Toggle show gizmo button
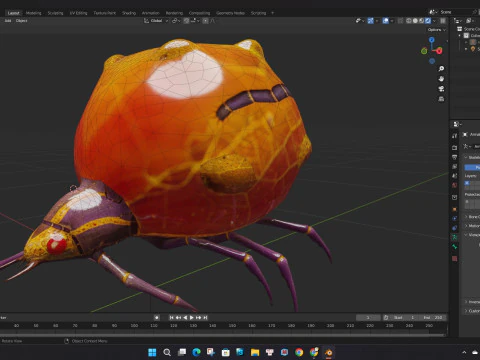 [x=370, y=21]
